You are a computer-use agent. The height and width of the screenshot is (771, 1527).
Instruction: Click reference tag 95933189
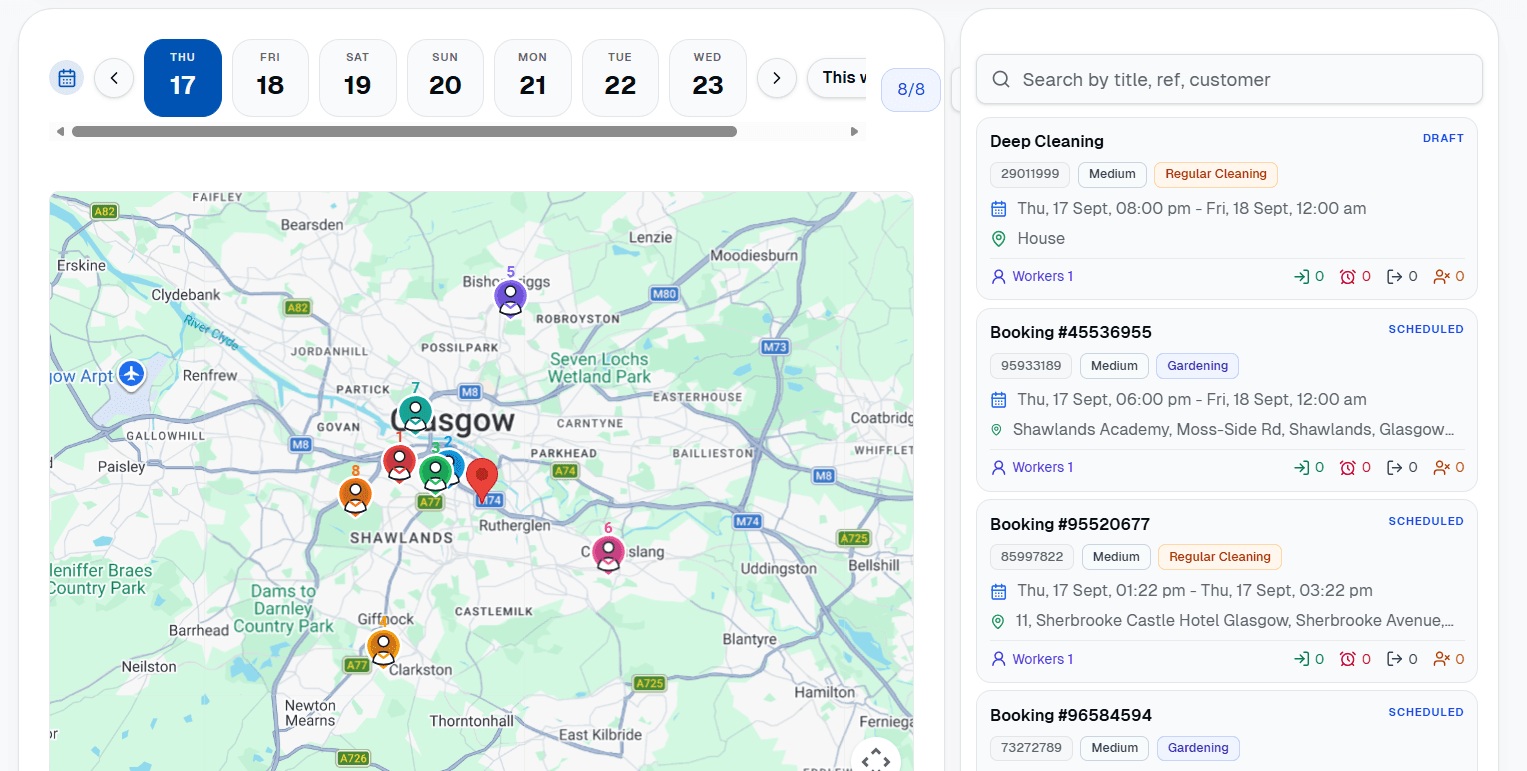pyautogui.click(x=1031, y=366)
